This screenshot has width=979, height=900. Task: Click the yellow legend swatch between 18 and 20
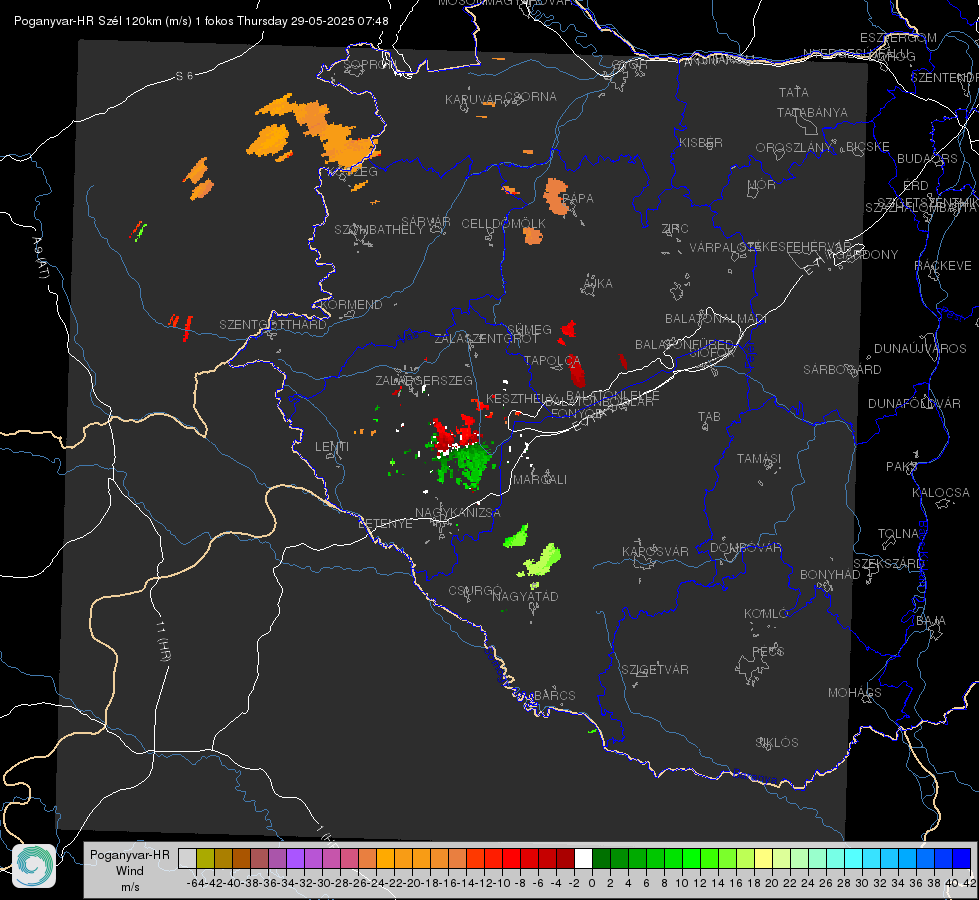click(763, 859)
